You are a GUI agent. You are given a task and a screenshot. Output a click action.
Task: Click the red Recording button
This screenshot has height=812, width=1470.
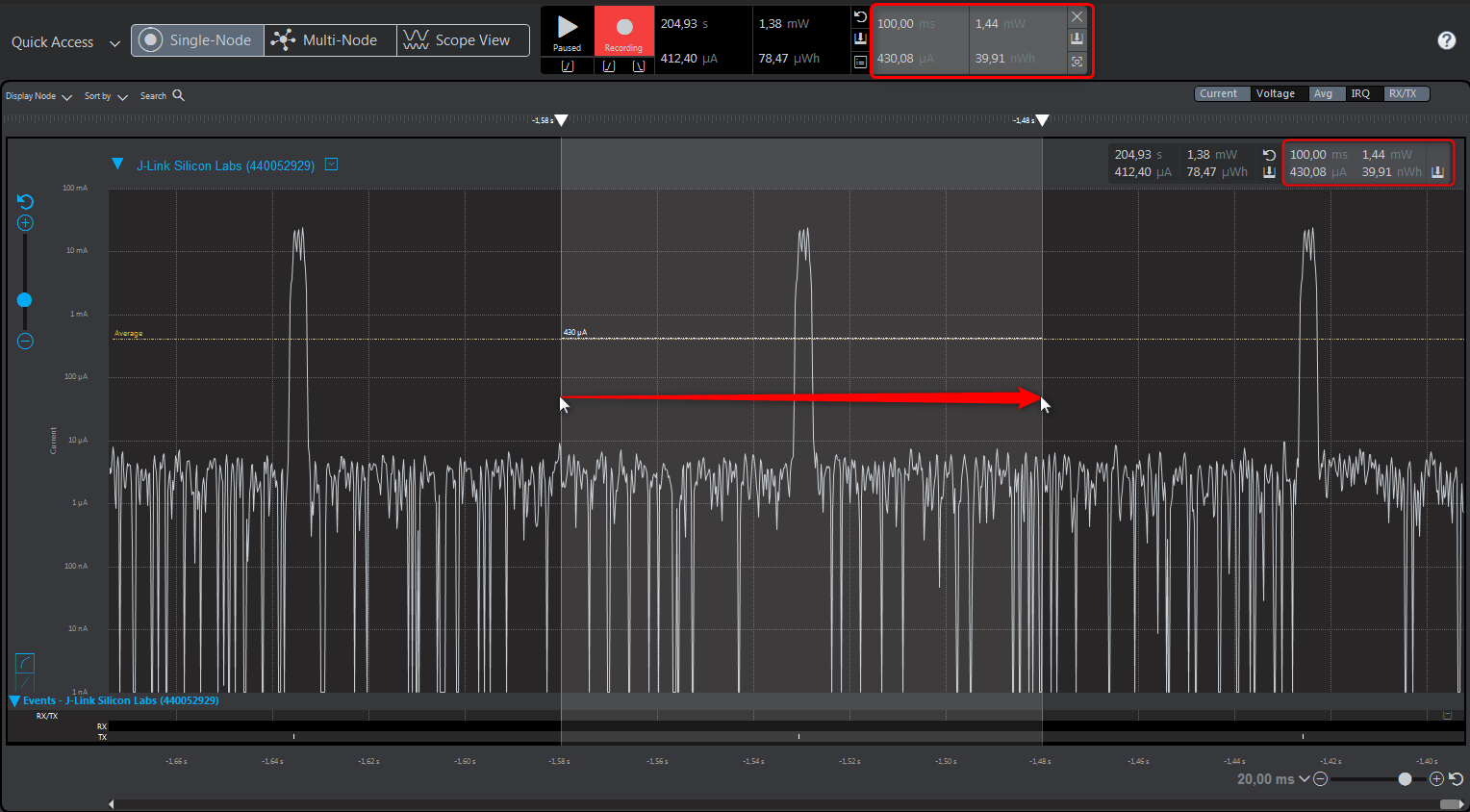(x=623, y=31)
